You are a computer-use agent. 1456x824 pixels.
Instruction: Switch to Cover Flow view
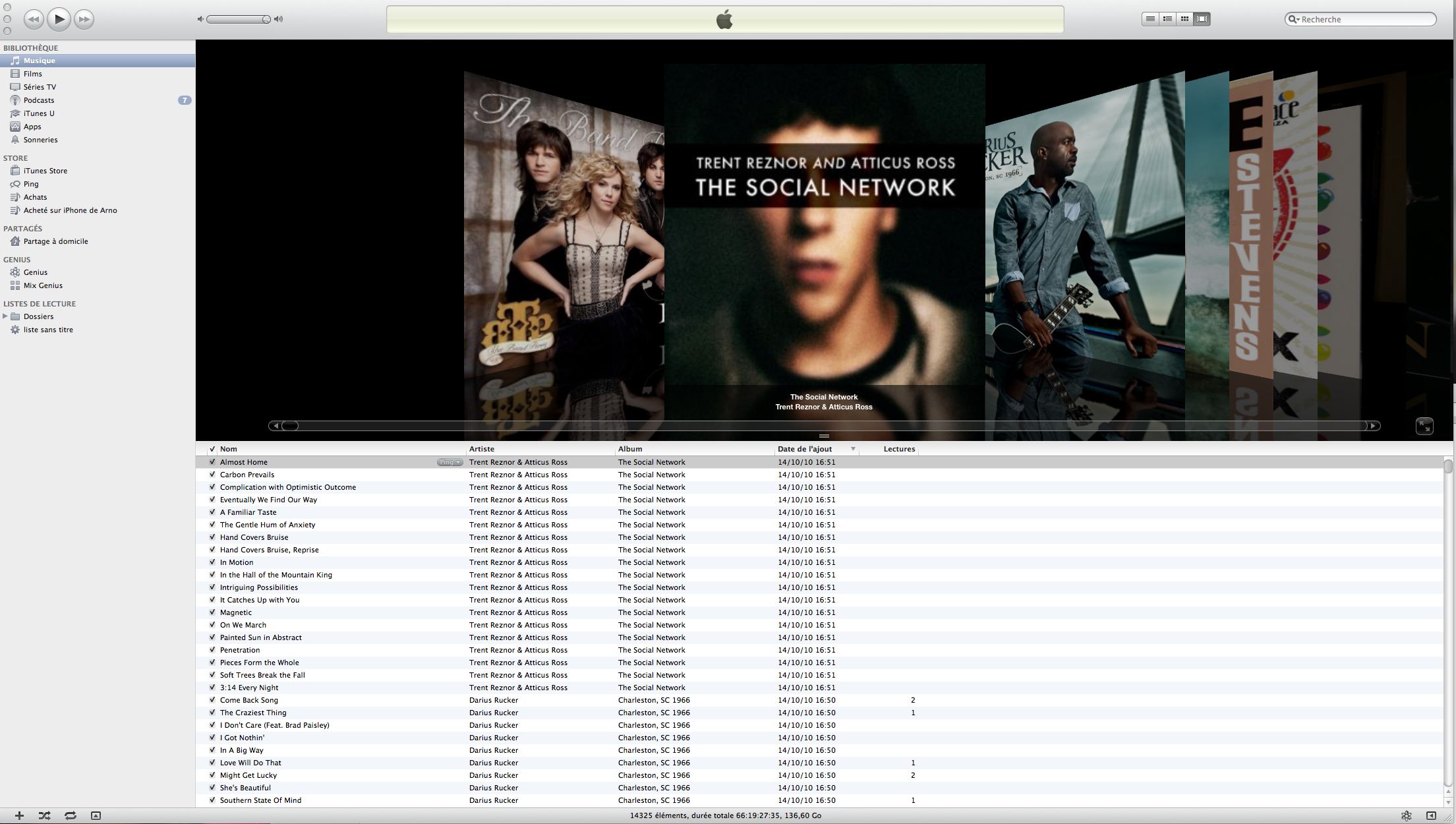(x=1202, y=19)
